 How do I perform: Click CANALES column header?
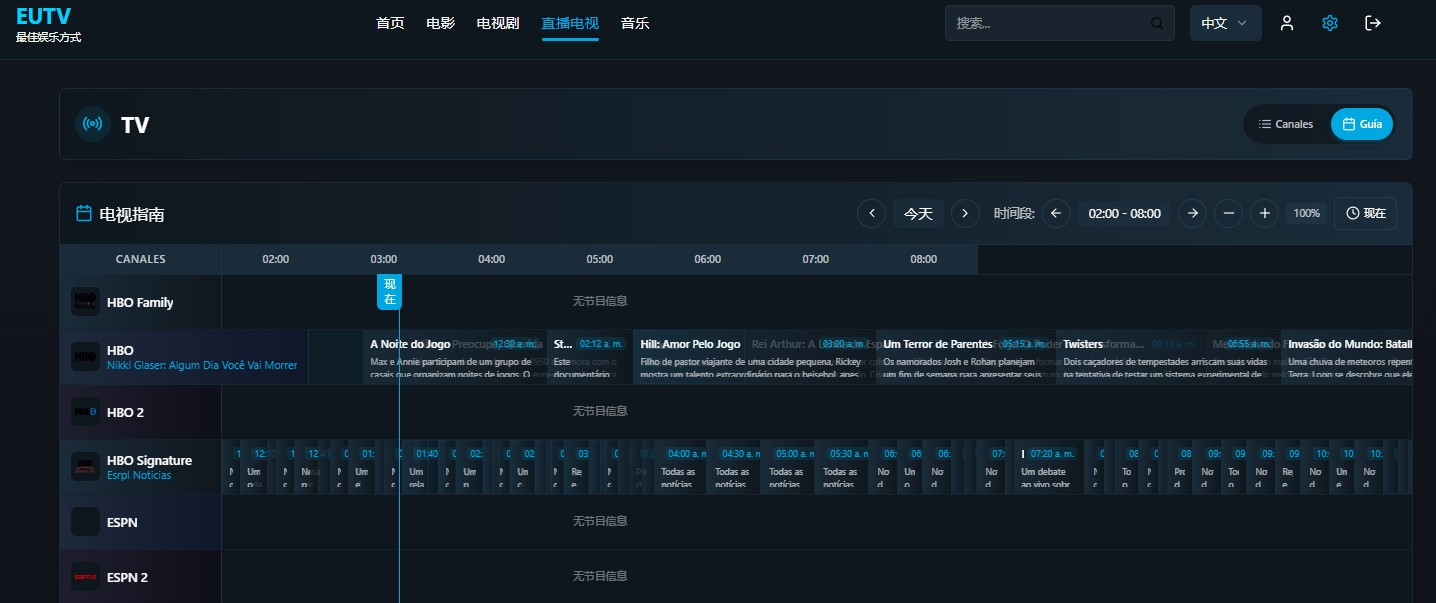click(x=141, y=259)
